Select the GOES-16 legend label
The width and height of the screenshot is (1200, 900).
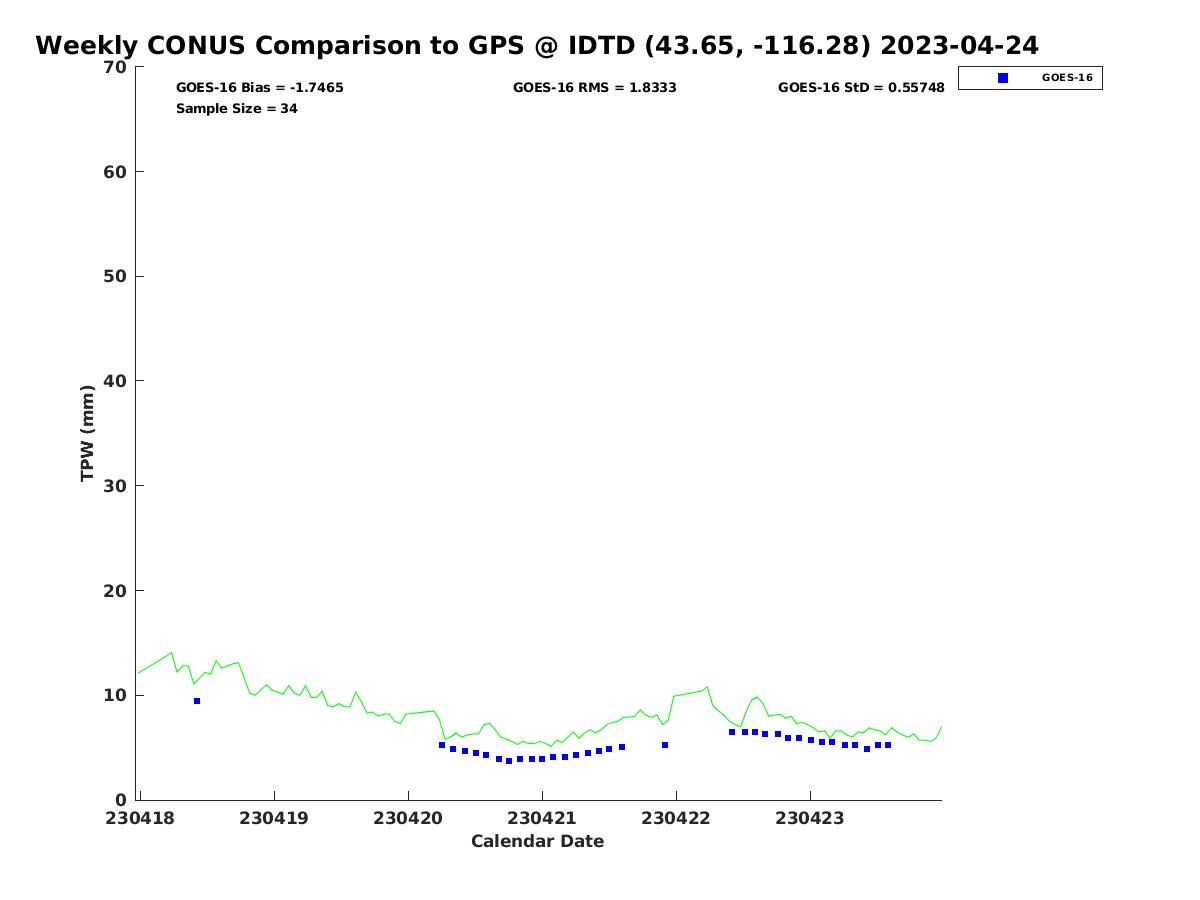click(x=1067, y=78)
